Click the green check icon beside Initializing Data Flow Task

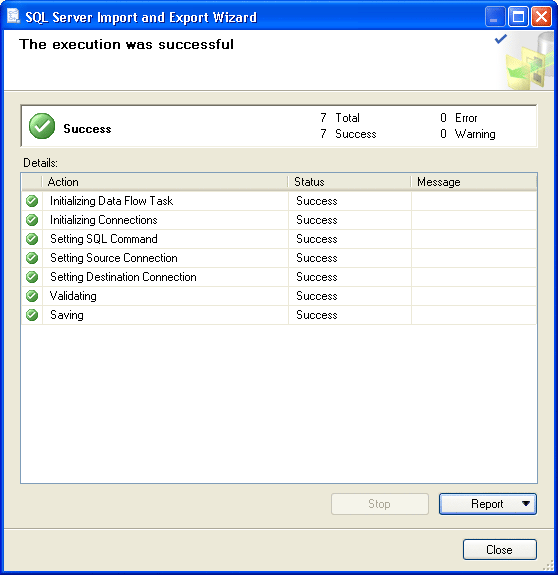coord(32,201)
